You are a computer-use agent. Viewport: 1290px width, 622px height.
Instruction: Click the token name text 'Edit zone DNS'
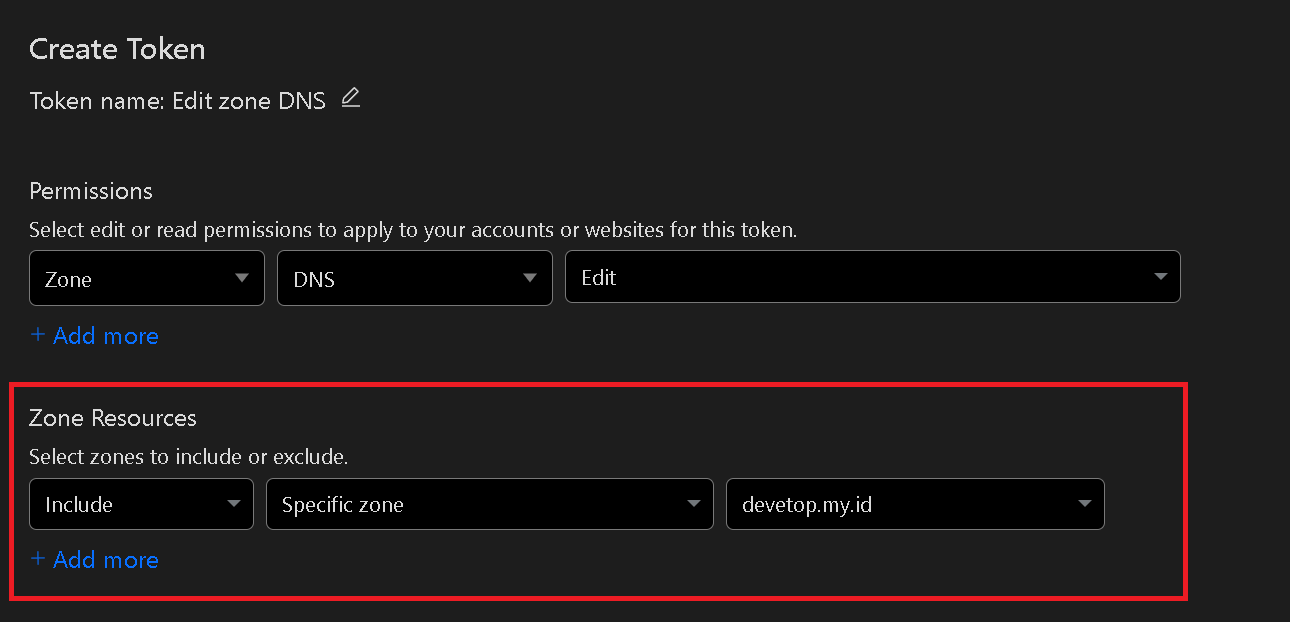[x=248, y=101]
